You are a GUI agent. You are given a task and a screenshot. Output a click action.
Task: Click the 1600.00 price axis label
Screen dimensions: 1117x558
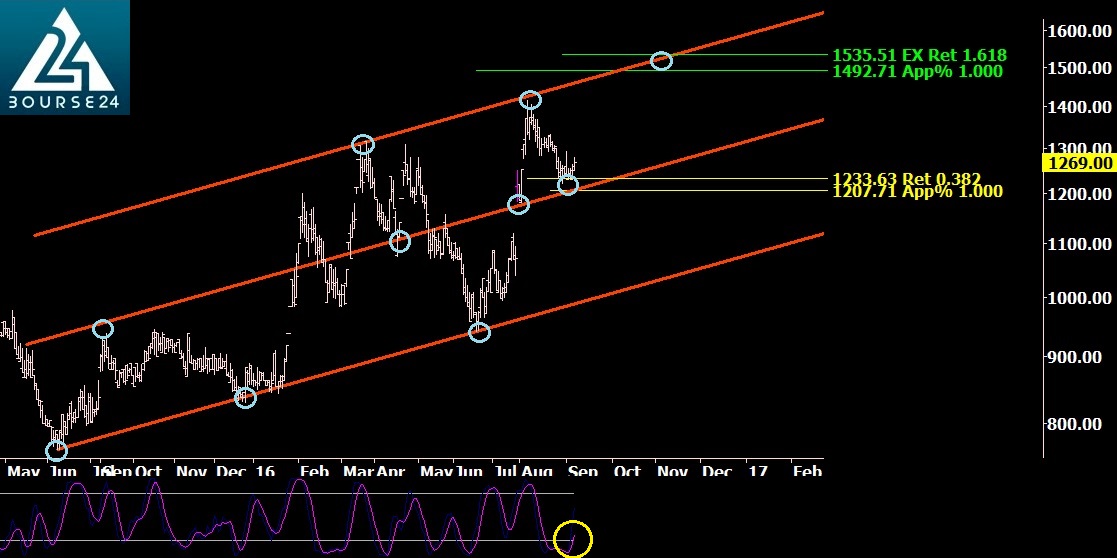coord(1079,31)
